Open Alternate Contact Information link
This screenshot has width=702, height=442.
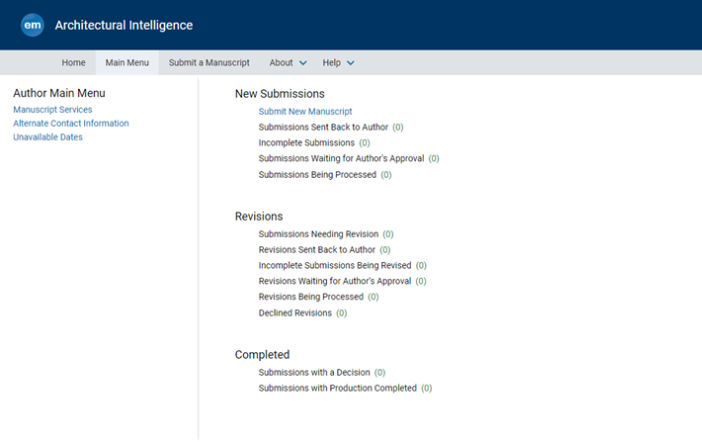coord(71,123)
